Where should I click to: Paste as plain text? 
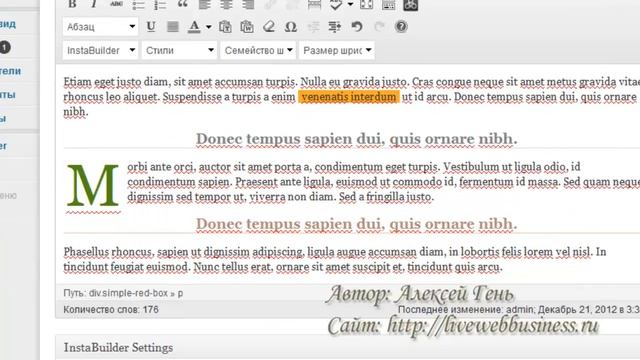click(x=225, y=27)
